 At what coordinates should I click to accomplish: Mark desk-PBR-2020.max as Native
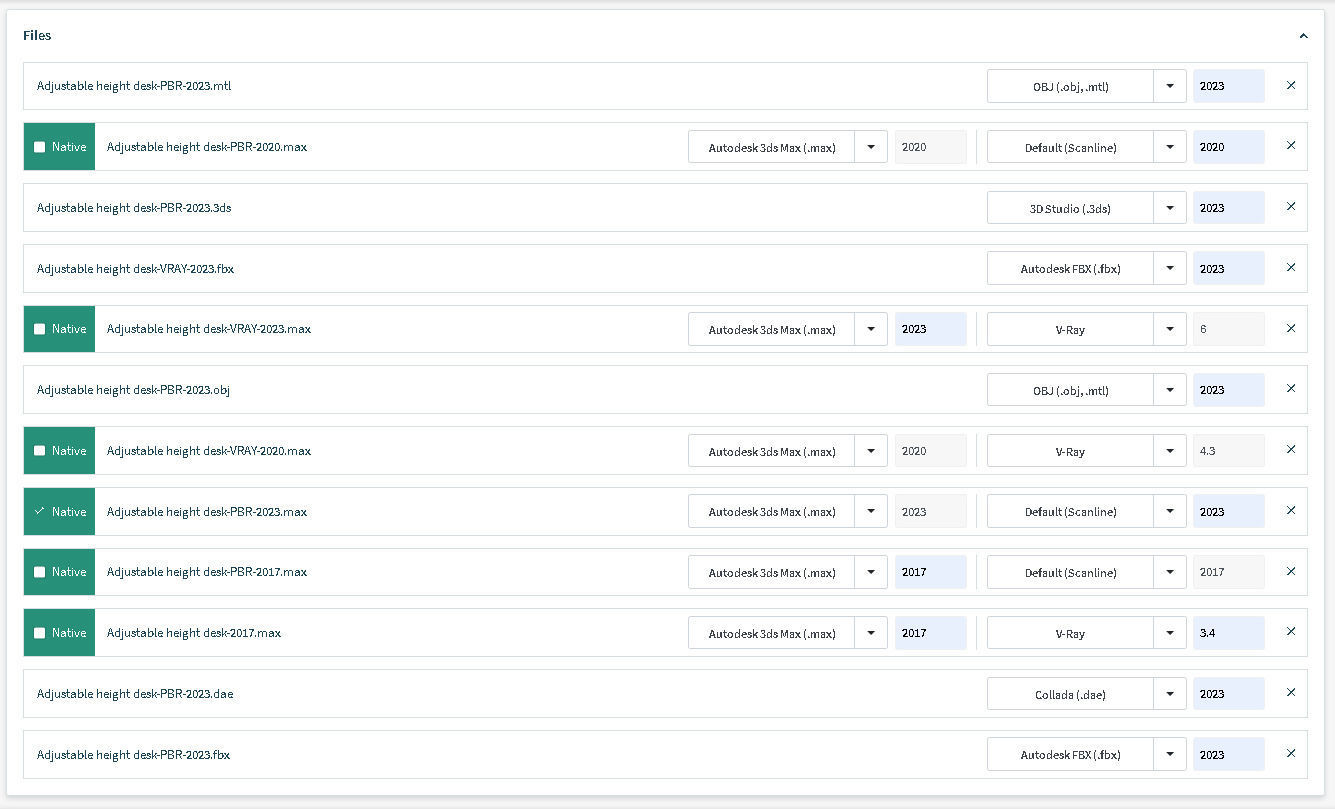pos(40,147)
